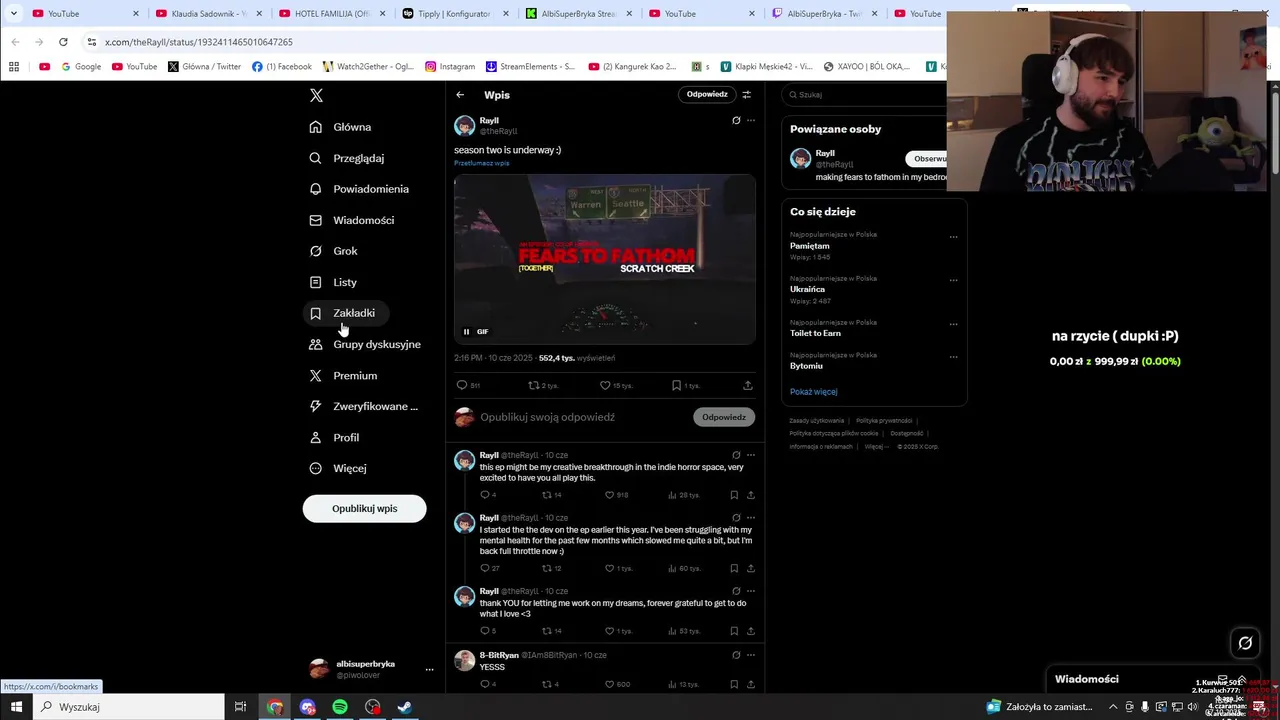1280x720 pixels.
Task: Open Pamiętam trending topic
Action: [809, 246]
